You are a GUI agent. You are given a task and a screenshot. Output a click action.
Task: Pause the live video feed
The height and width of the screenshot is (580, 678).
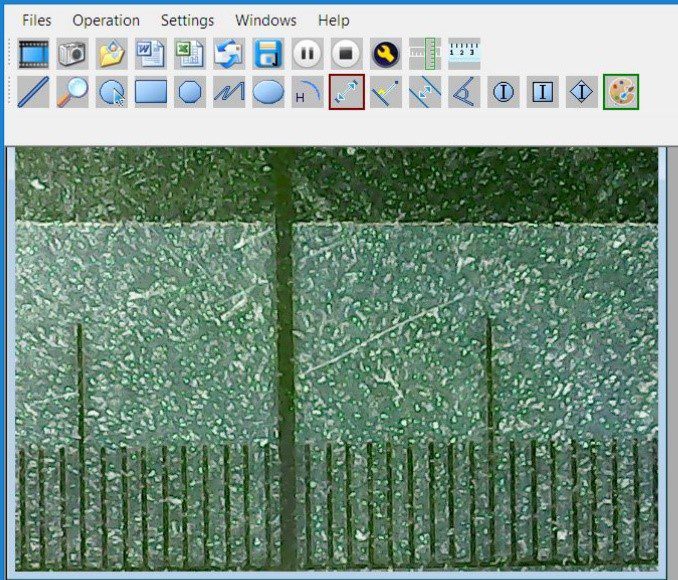tap(307, 54)
